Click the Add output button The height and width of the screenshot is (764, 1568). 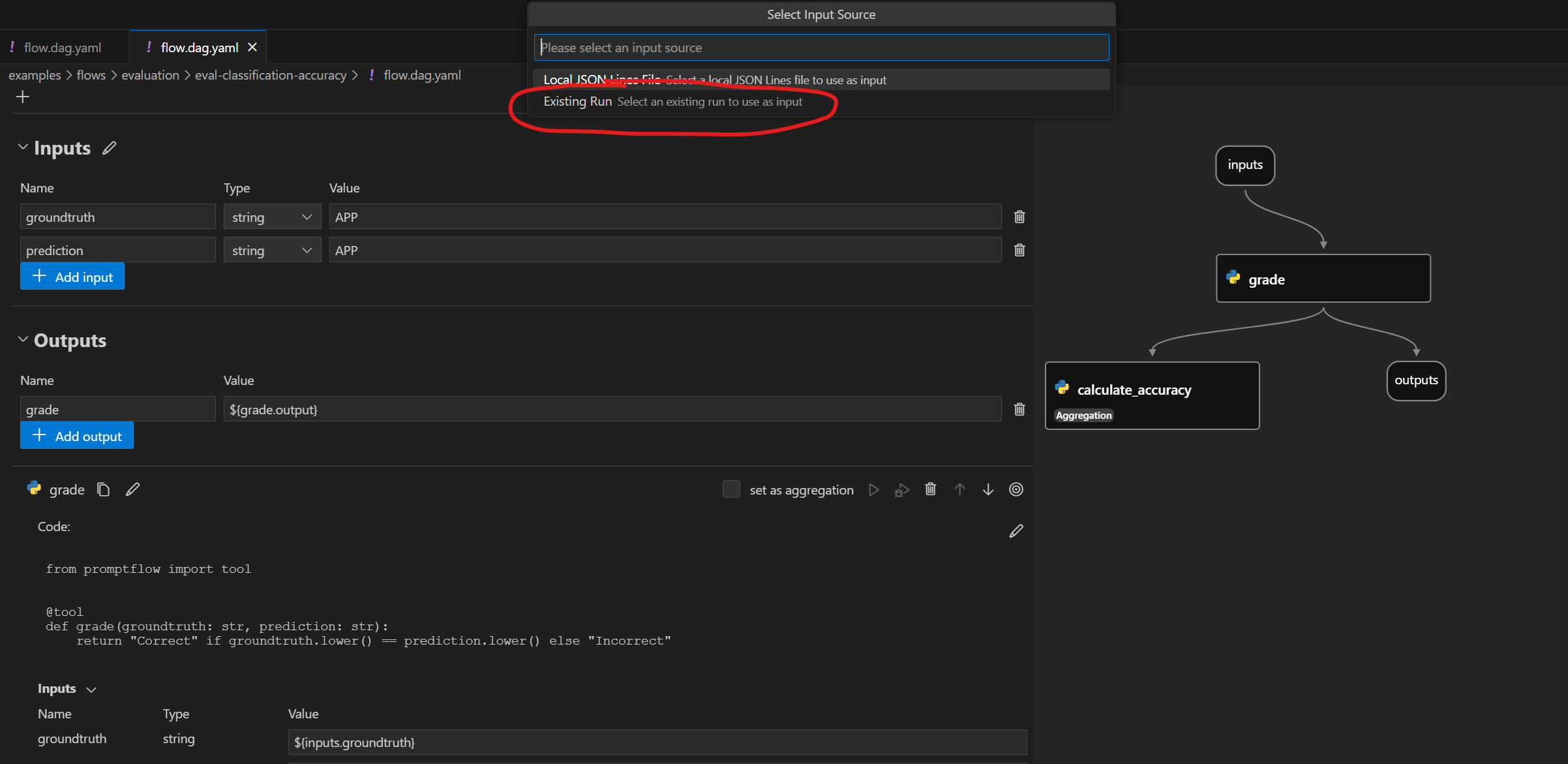(x=77, y=436)
